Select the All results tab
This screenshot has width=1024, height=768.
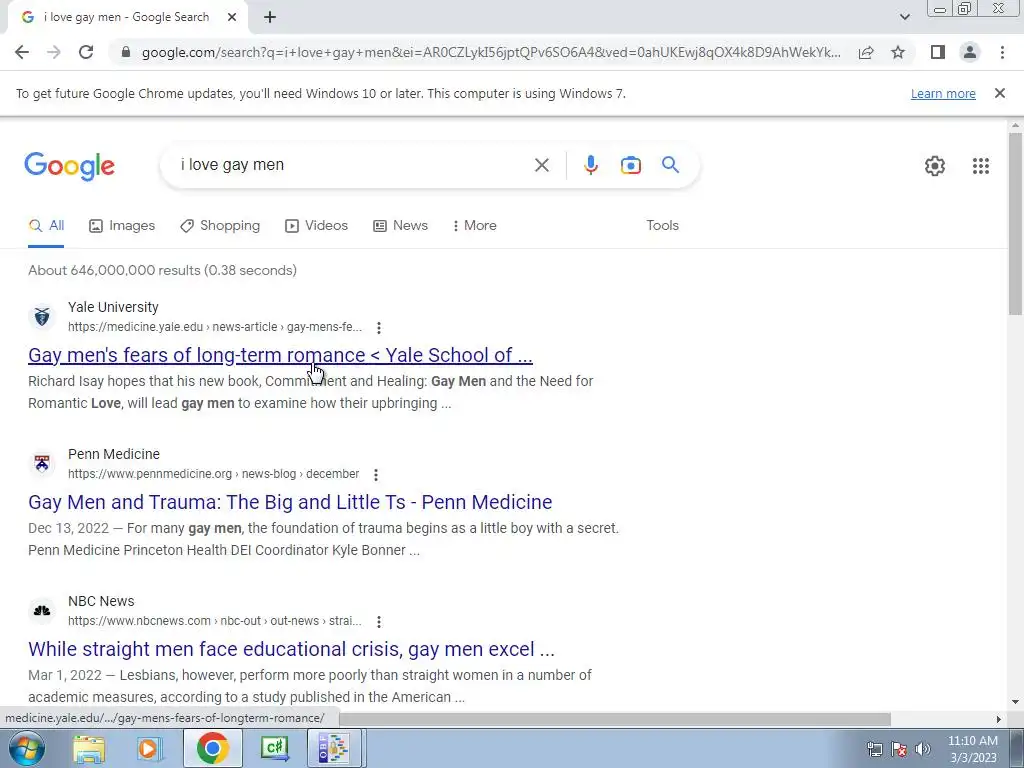(x=46, y=225)
